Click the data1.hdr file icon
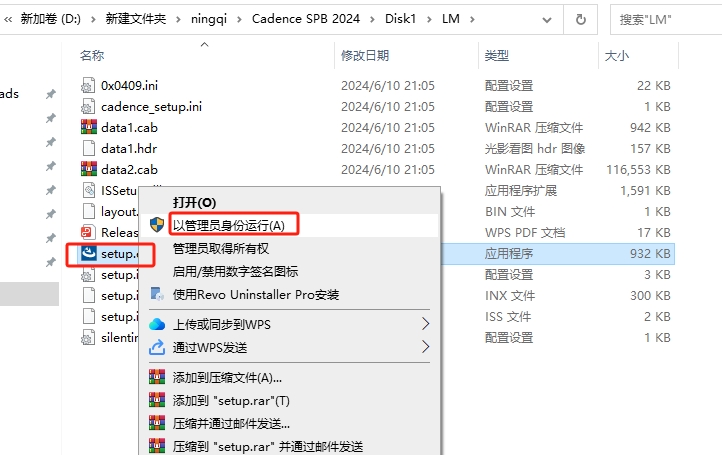The image size is (722, 455). pos(88,149)
